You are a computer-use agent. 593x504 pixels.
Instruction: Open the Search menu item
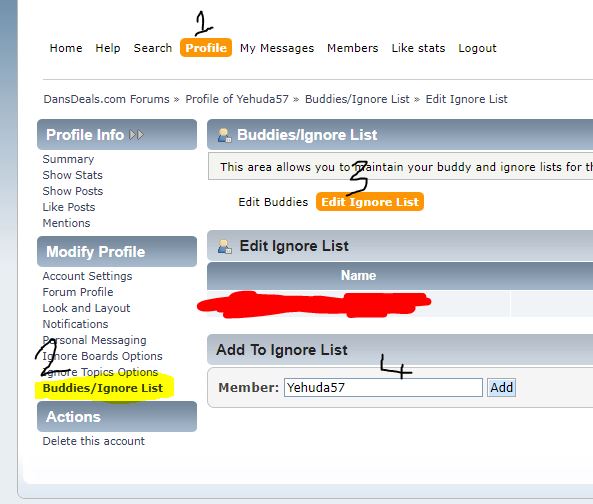tap(153, 48)
